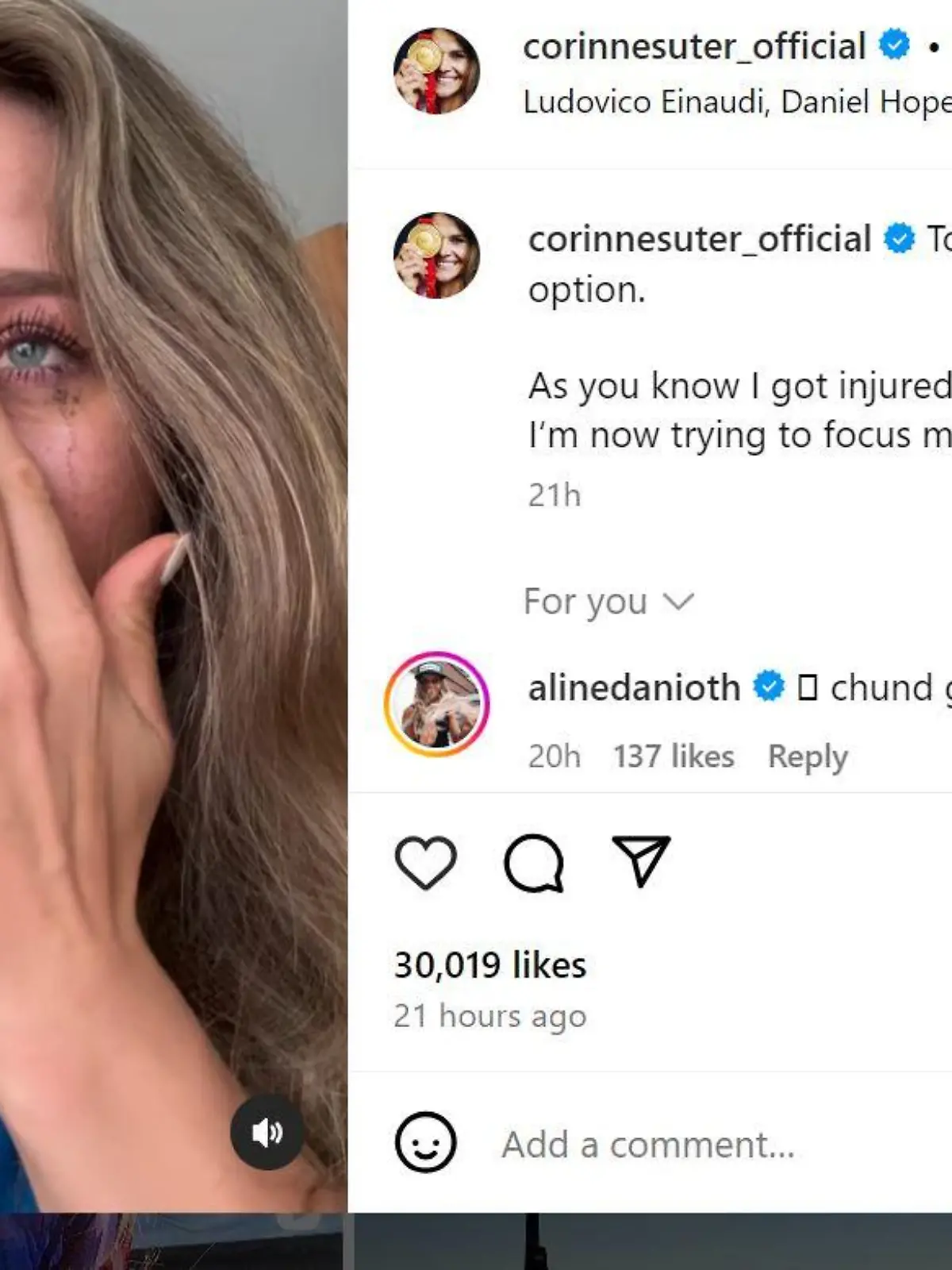Click the verified badge in the caption username
Viewport: 952px width, 1270px height.
900,235
